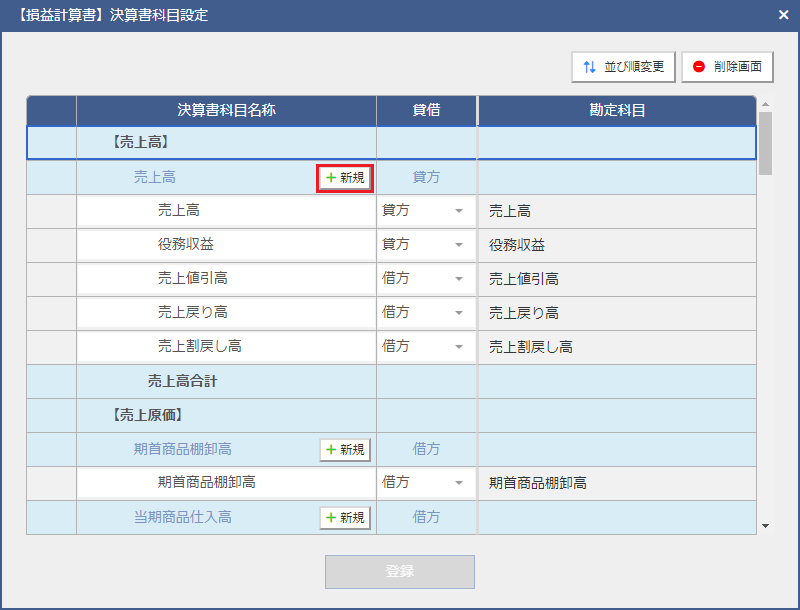Add new item under 当期商品仕入高 group
The height and width of the screenshot is (610, 800).
[x=345, y=518]
